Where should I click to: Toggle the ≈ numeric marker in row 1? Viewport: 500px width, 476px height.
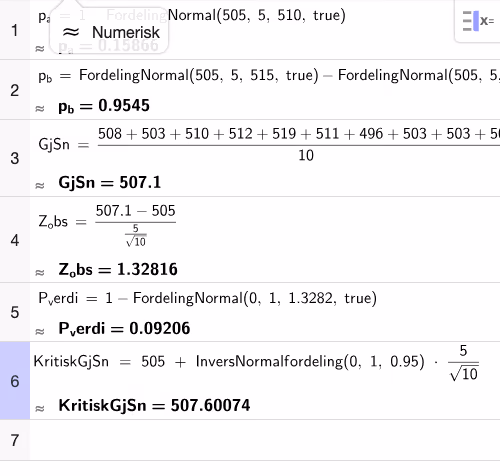(x=40, y=49)
